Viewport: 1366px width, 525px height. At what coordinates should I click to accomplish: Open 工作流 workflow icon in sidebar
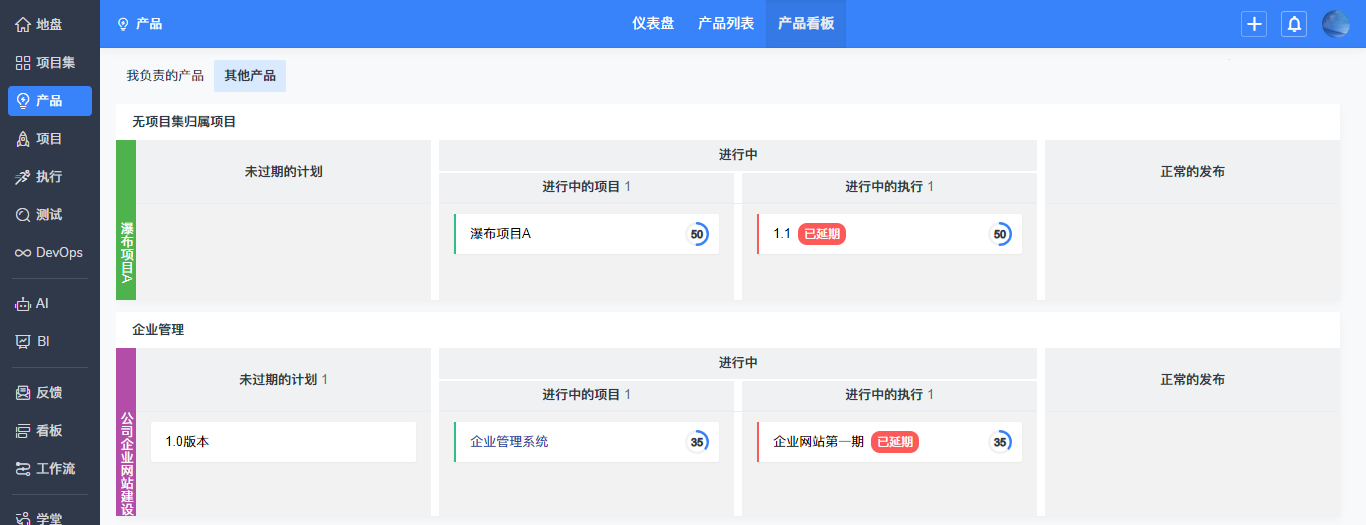coord(23,469)
